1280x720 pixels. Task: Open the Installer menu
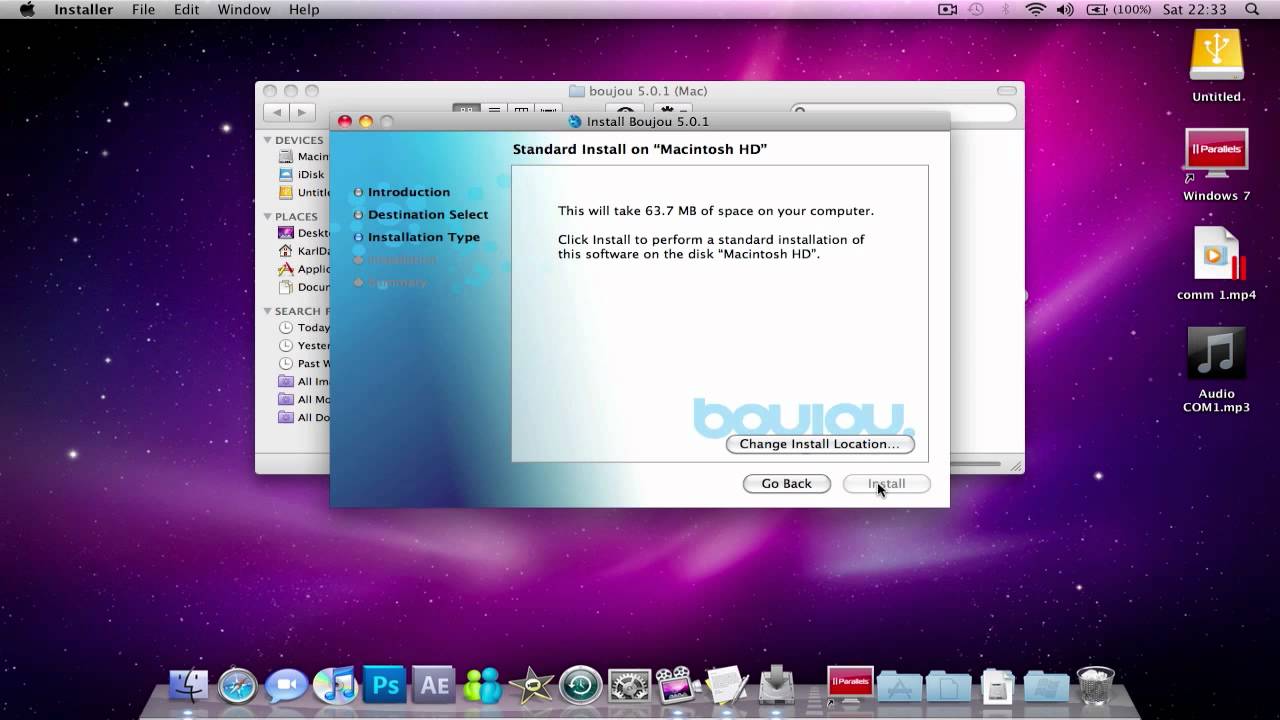[84, 9]
